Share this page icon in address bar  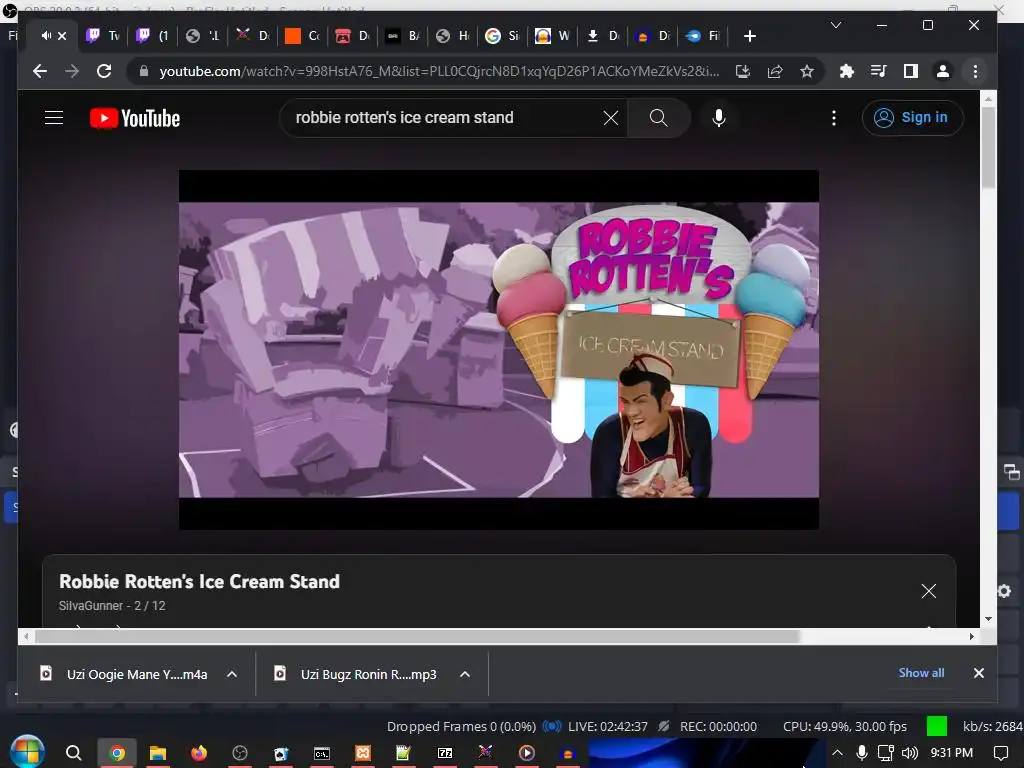tap(775, 71)
